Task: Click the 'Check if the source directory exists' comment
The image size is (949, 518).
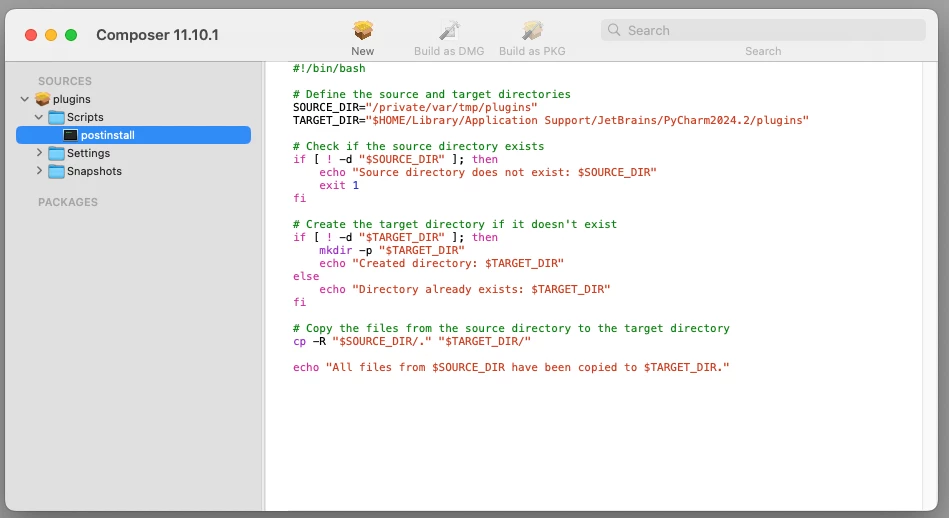Action: click(418, 146)
